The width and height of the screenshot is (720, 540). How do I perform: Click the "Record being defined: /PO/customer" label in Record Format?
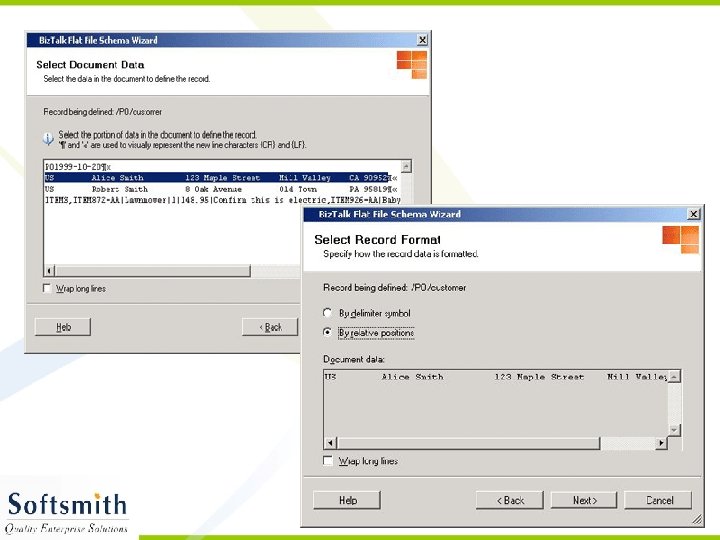pyautogui.click(x=394, y=287)
